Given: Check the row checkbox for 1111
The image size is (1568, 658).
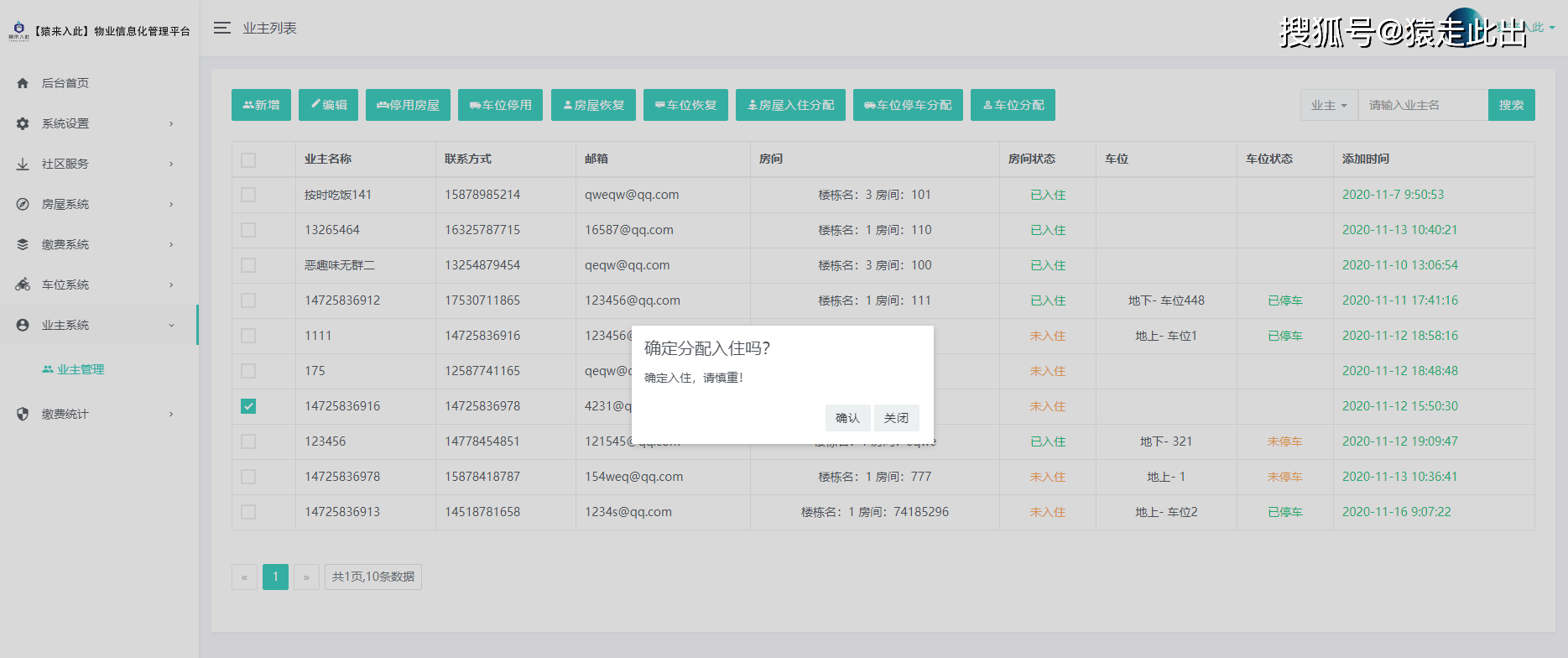Looking at the screenshot, I should click(248, 336).
